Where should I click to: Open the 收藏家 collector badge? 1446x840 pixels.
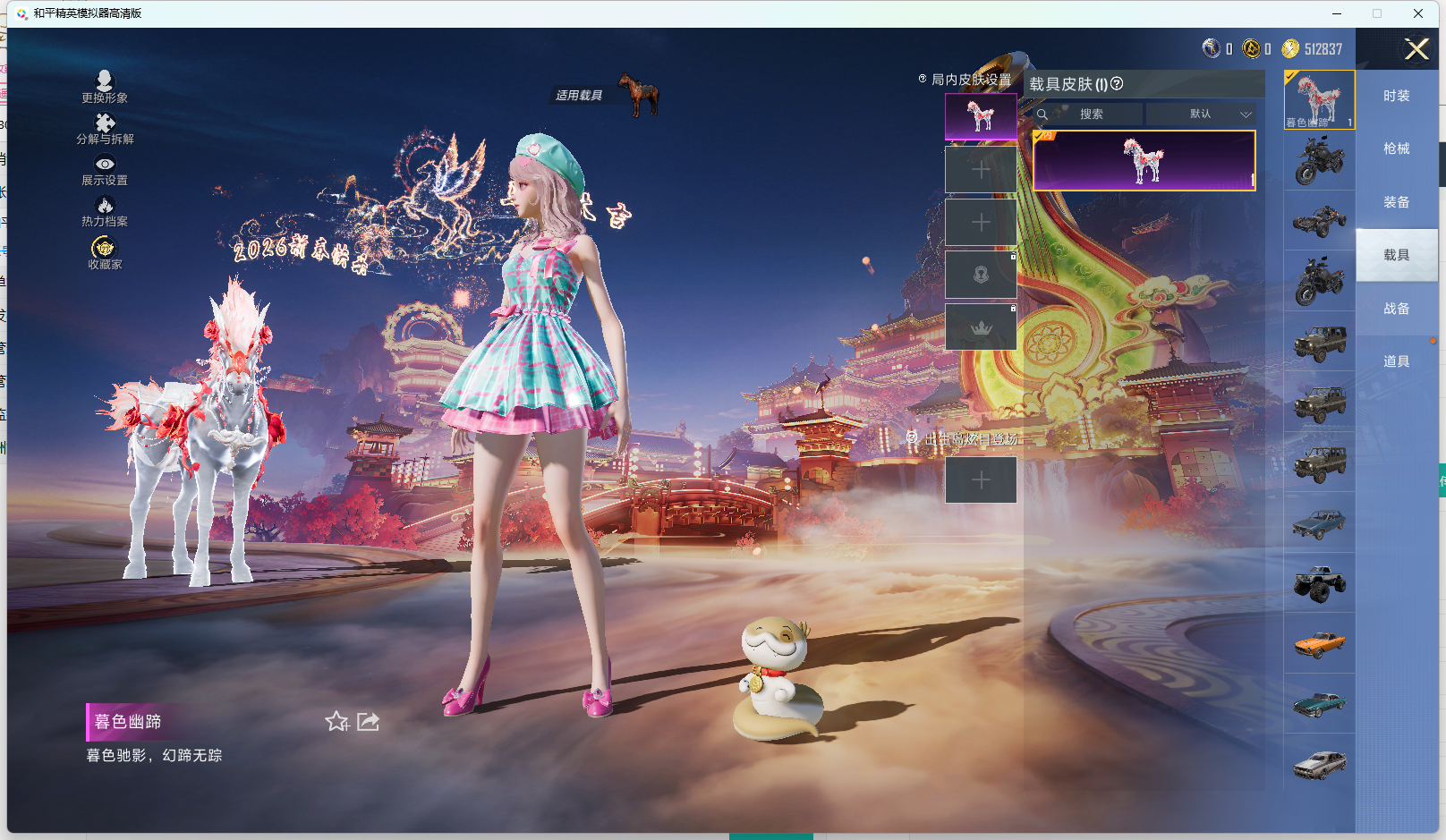pyautogui.click(x=104, y=248)
